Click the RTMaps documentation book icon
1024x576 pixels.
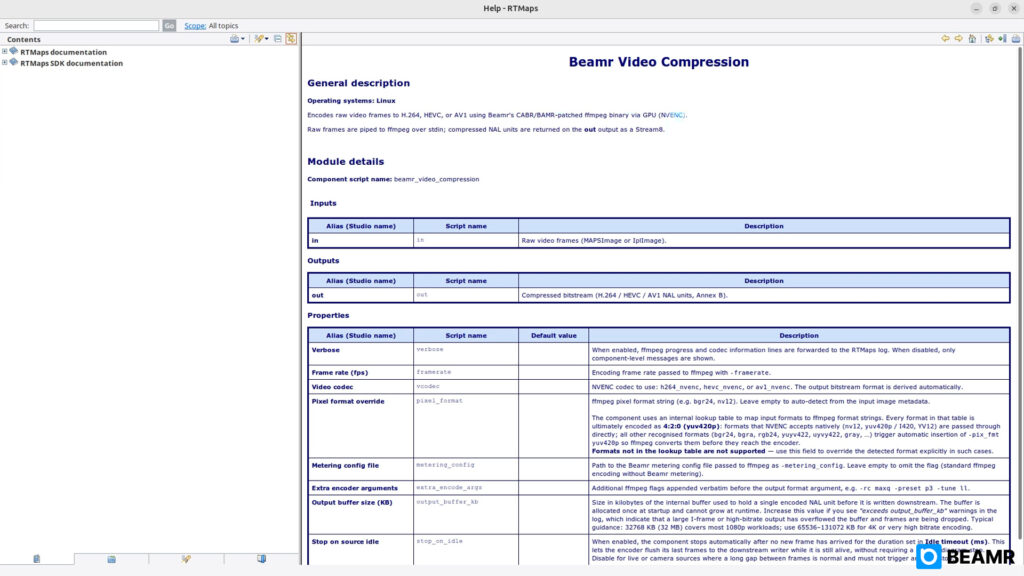click(14, 52)
